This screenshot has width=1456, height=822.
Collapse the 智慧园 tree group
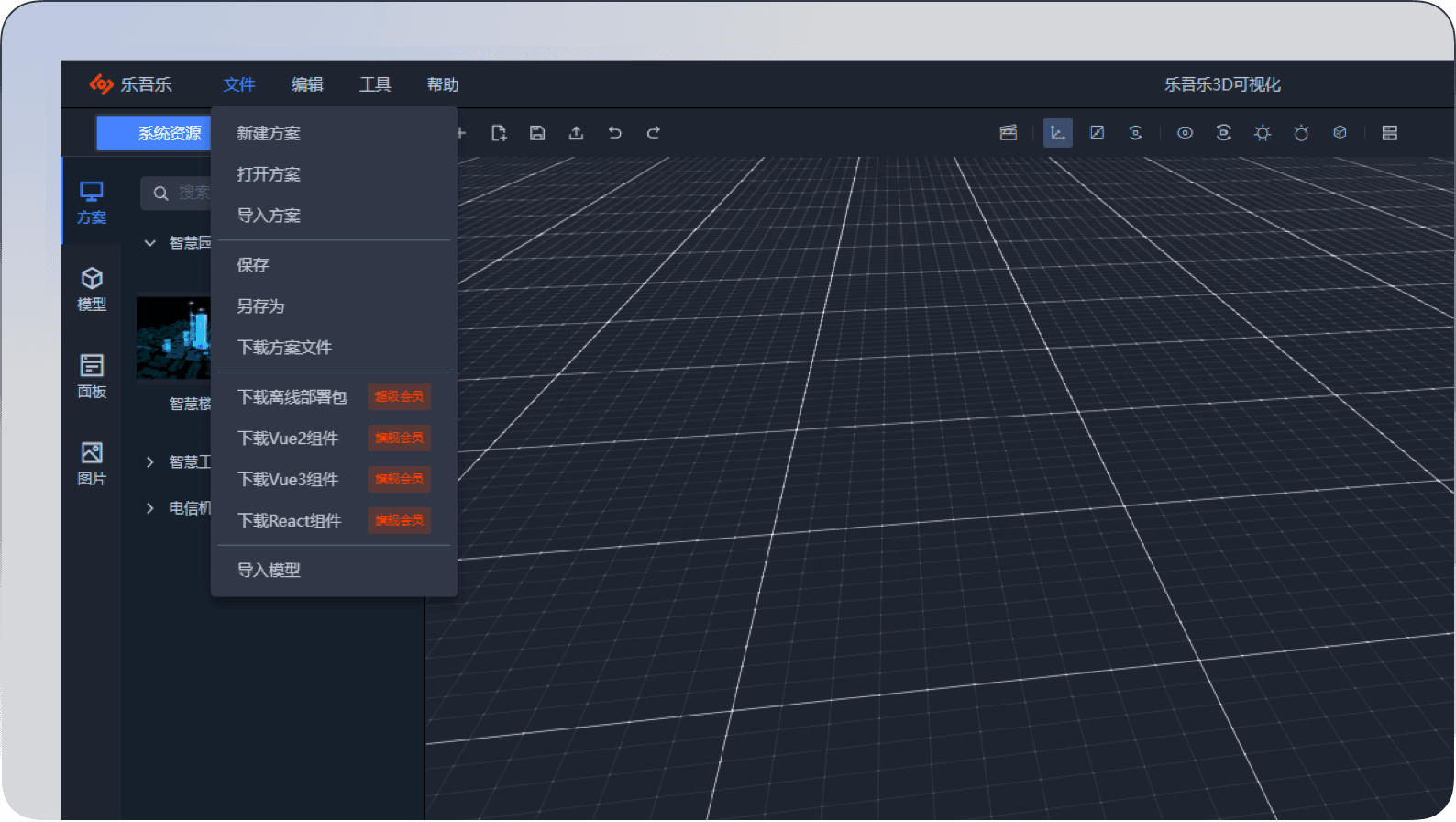click(x=150, y=243)
